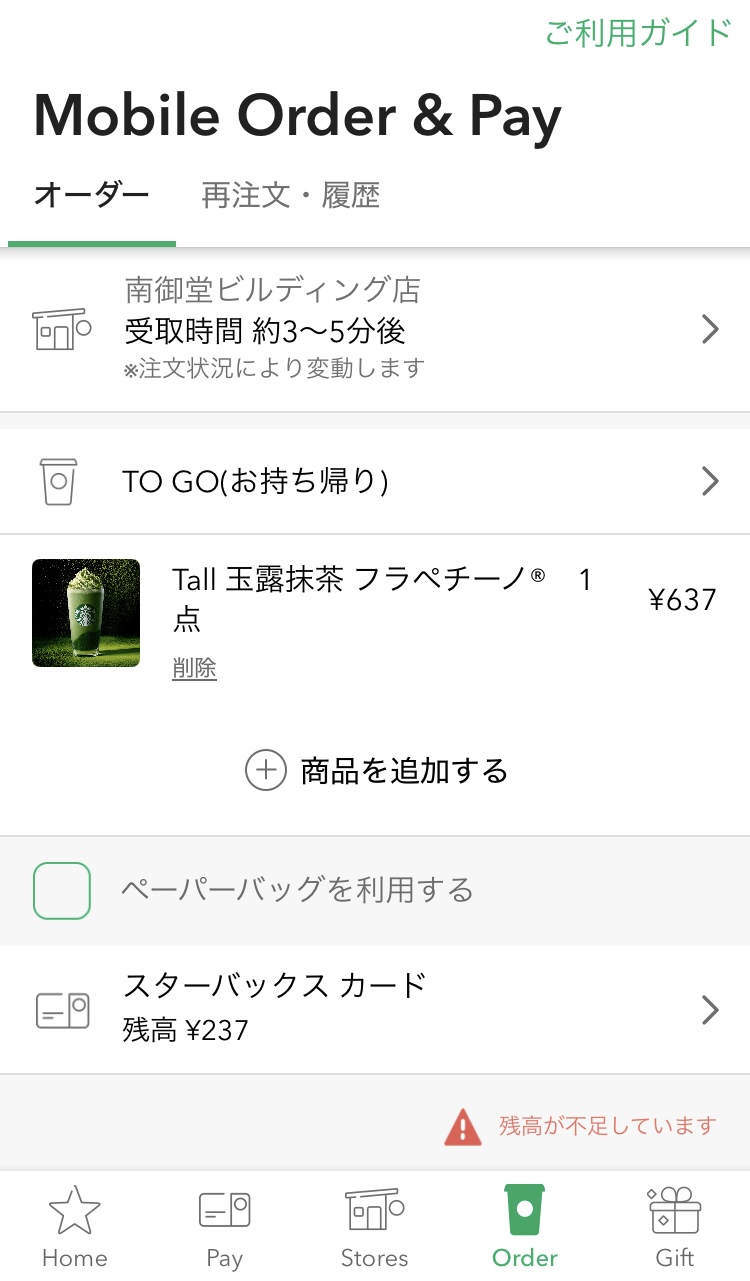750x1281 pixels.
Task: Tap 残高が不足しています warning text
Action: tap(608, 1126)
